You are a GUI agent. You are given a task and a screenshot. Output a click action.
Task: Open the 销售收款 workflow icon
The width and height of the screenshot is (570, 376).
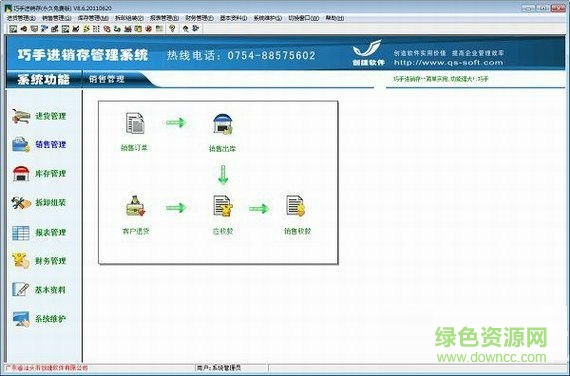click(x=296, y=206)
